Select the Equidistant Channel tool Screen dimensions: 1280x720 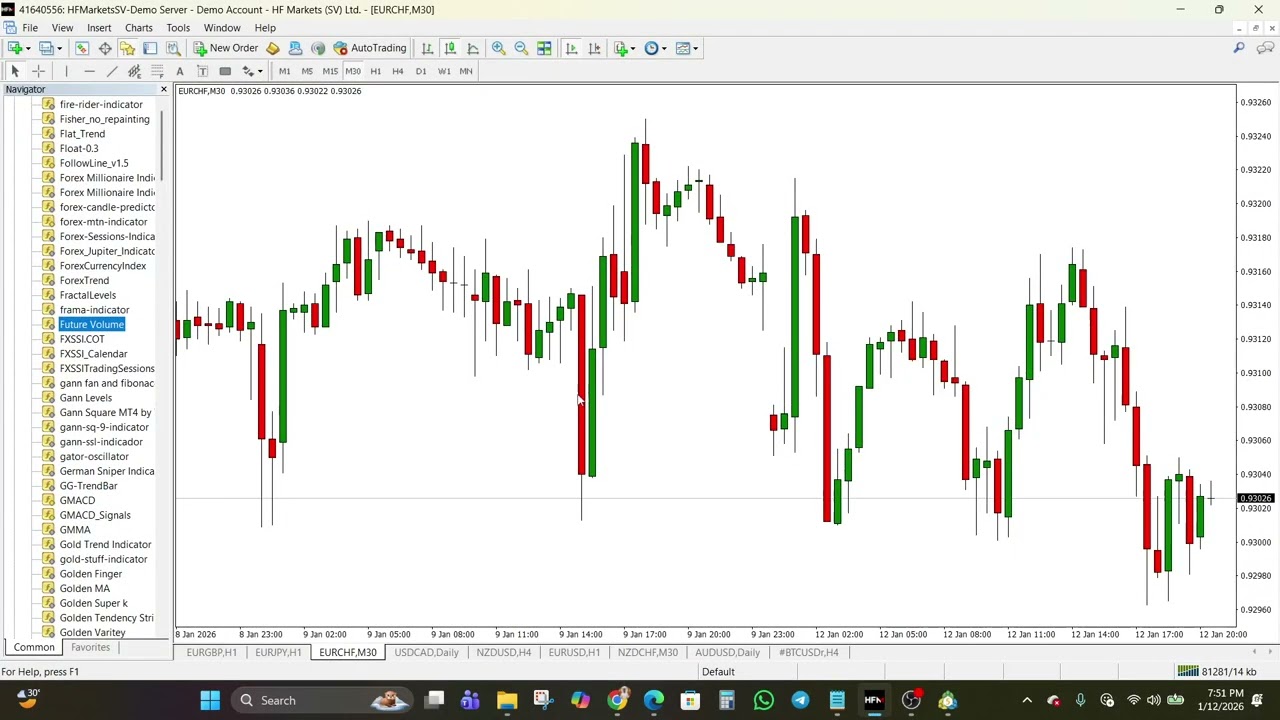point(134,71)
